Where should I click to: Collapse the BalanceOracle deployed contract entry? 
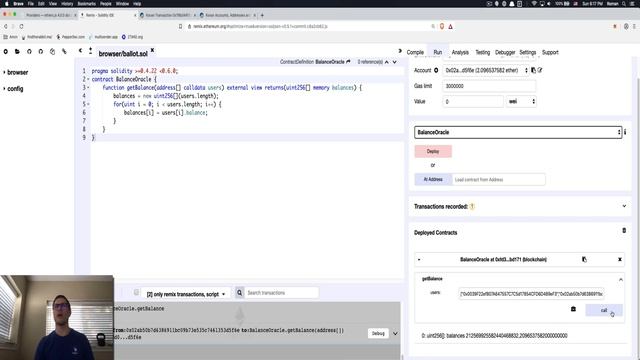[x=419, y=260]
